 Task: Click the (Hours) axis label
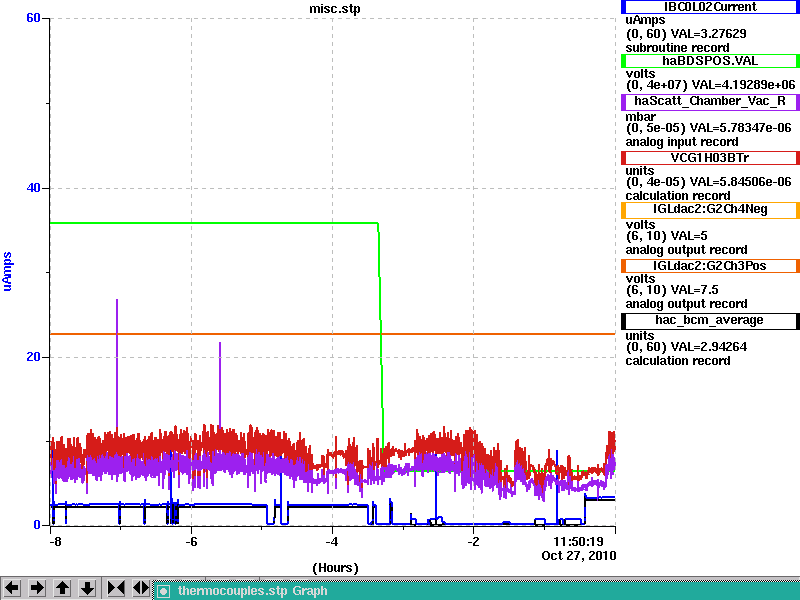(335, 568)
